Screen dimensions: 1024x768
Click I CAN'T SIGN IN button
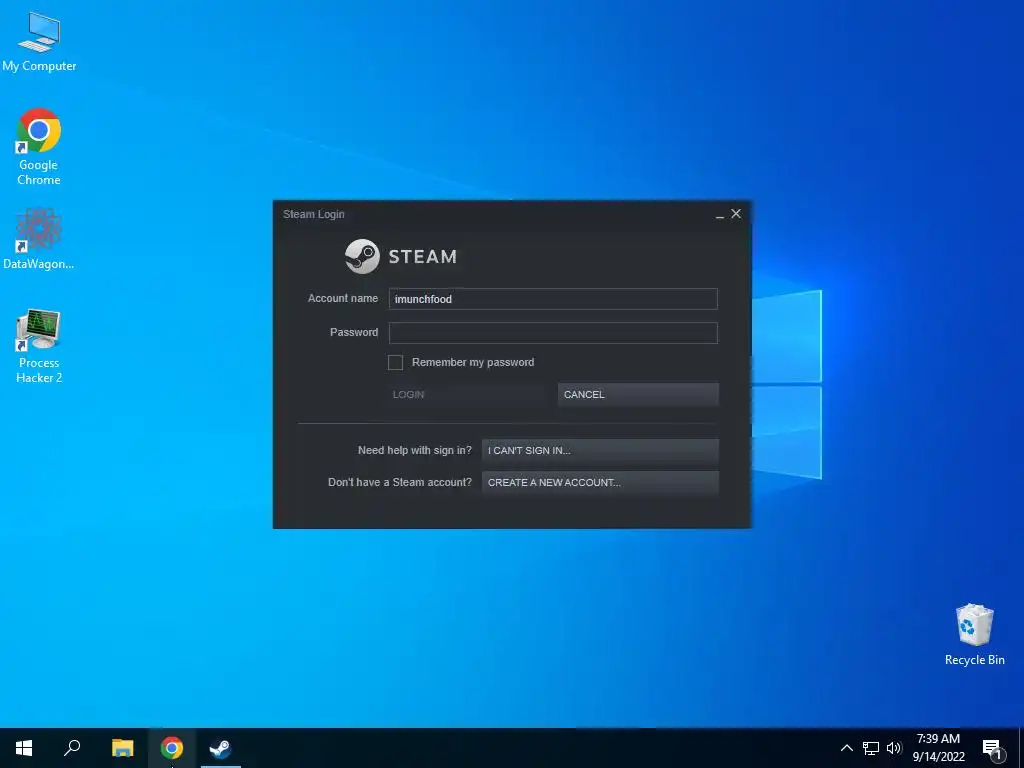point(600,451)
